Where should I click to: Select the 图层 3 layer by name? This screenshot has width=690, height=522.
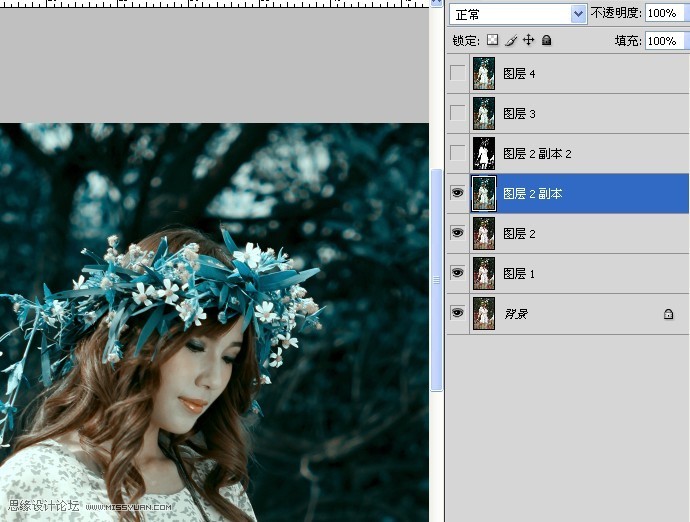pos(519,114)
